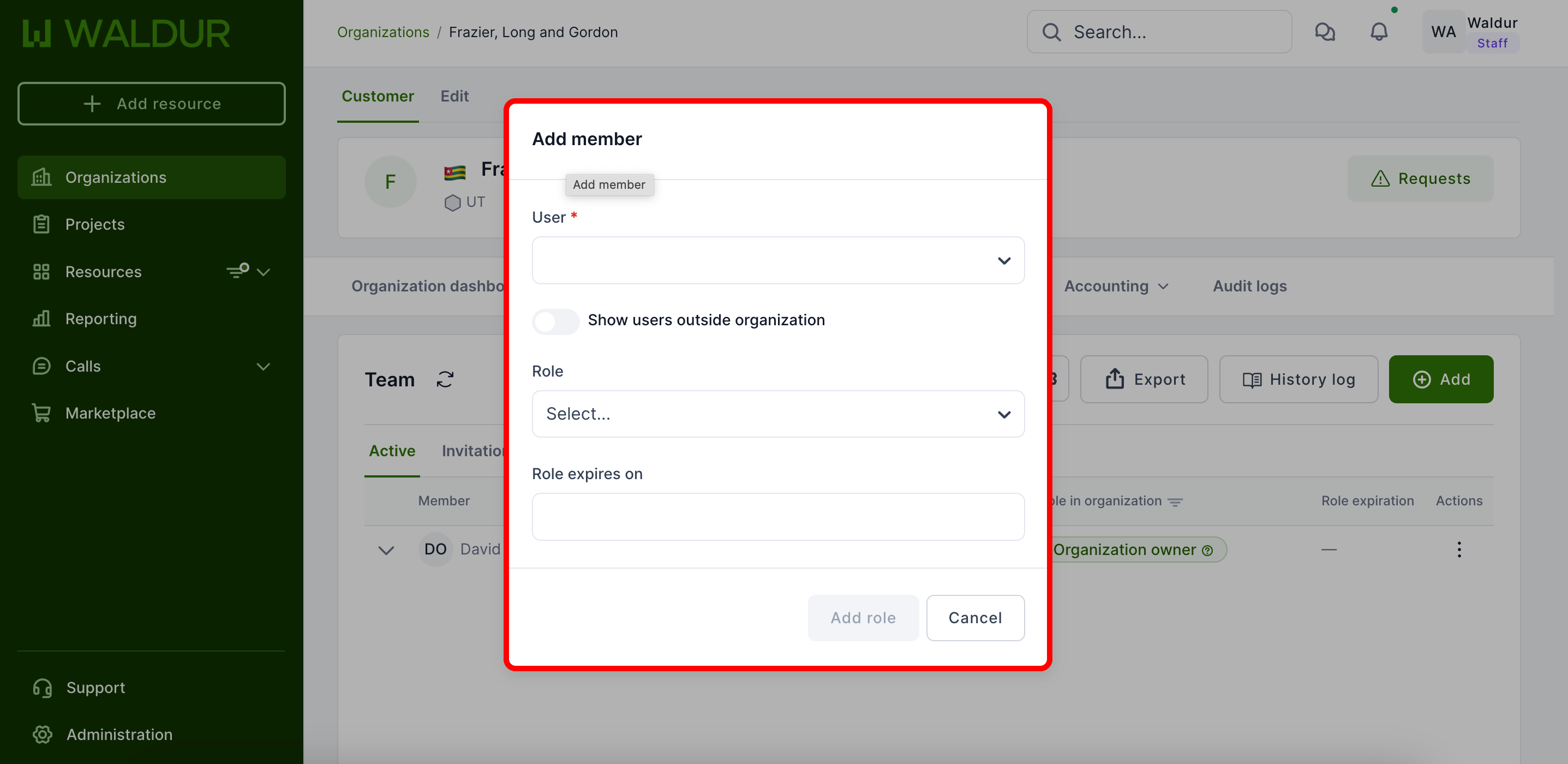Image resolution: width=1568 pixels, height=764 pixels.
Task: Expand David's member row chevron
Action: click(386, 550)
